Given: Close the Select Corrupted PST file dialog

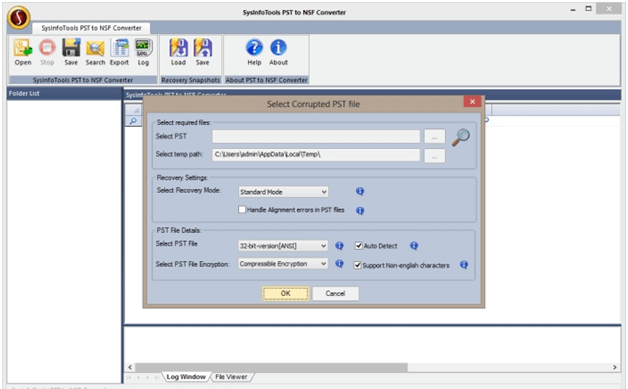Looking at the screenshot, I should (472, 102).
